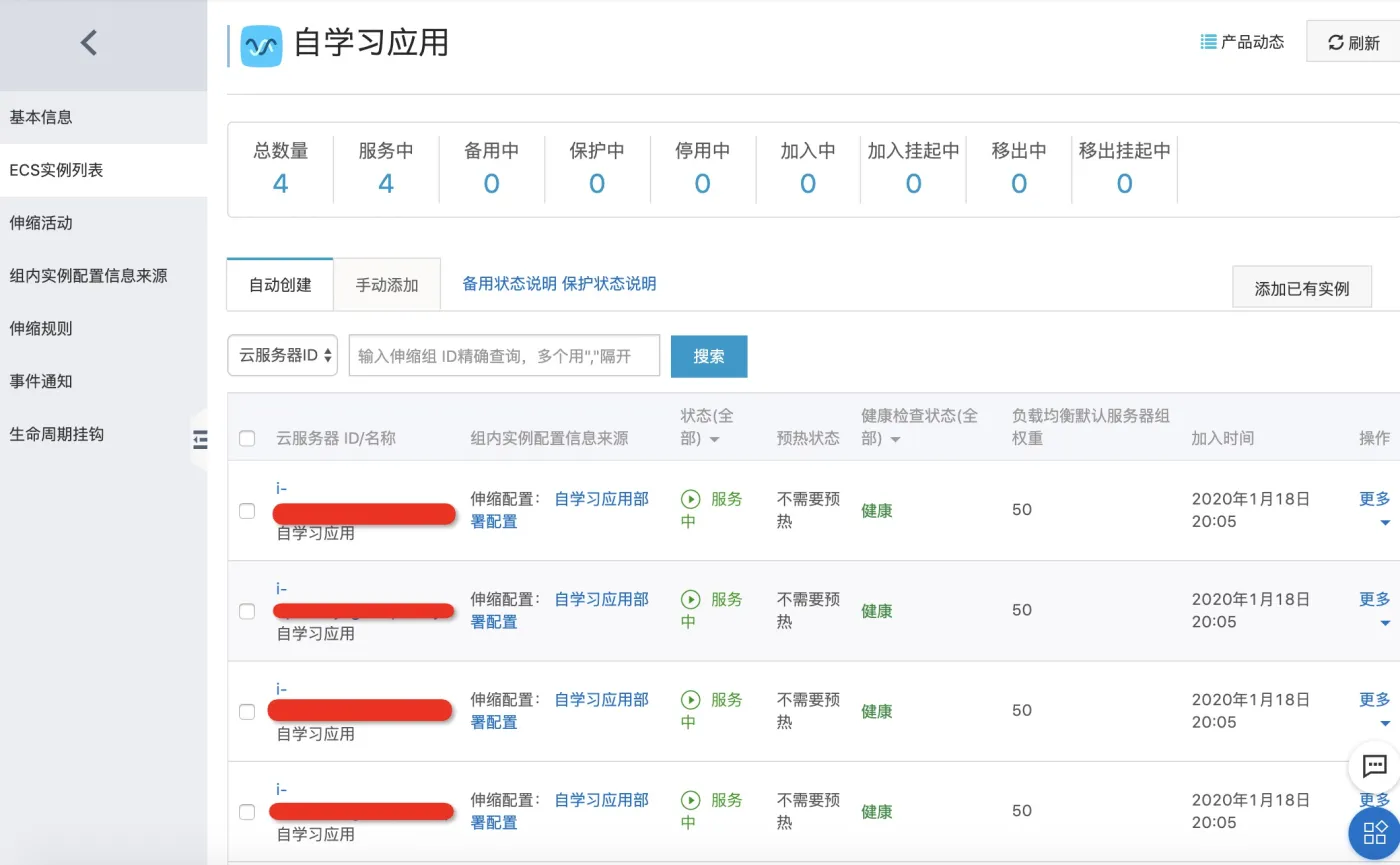Viewport: 1400px width, 865px height.
Task: Click the 刷新 refresh button
Action: [1353, 42]
